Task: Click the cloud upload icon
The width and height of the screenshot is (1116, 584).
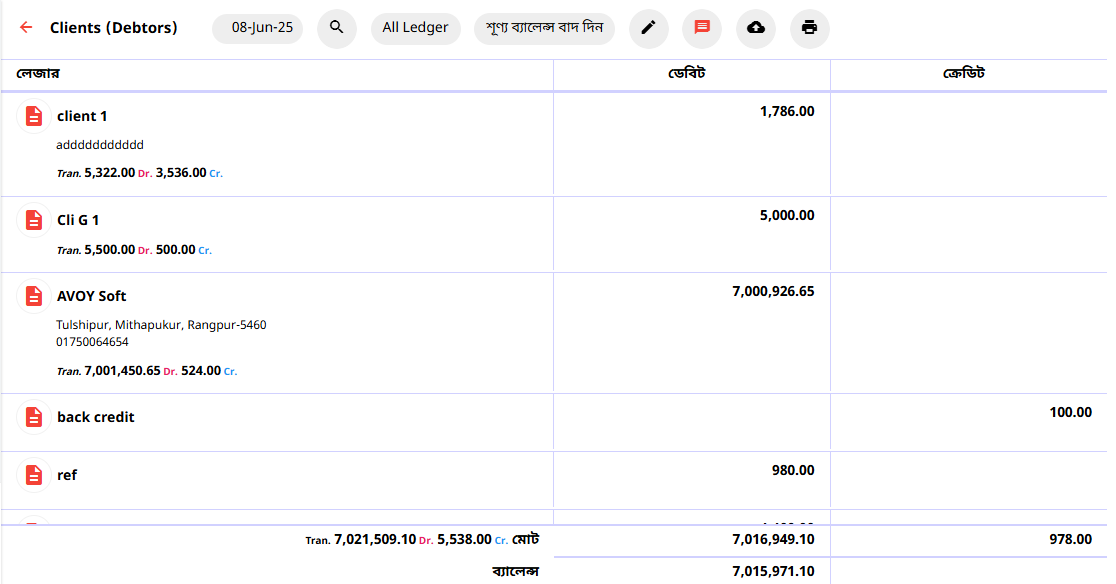Action: [756, 28]
